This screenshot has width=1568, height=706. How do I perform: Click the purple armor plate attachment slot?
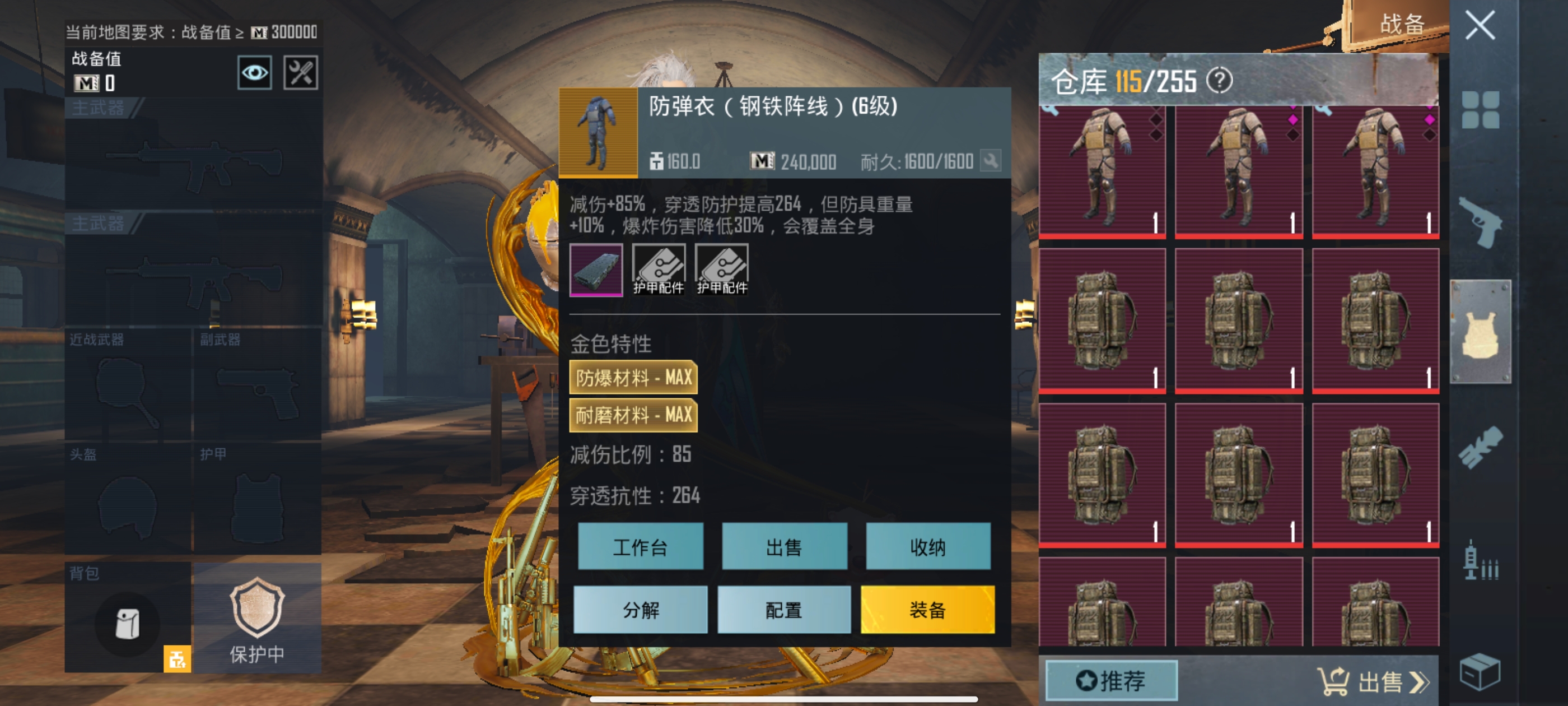click(596, 270)
